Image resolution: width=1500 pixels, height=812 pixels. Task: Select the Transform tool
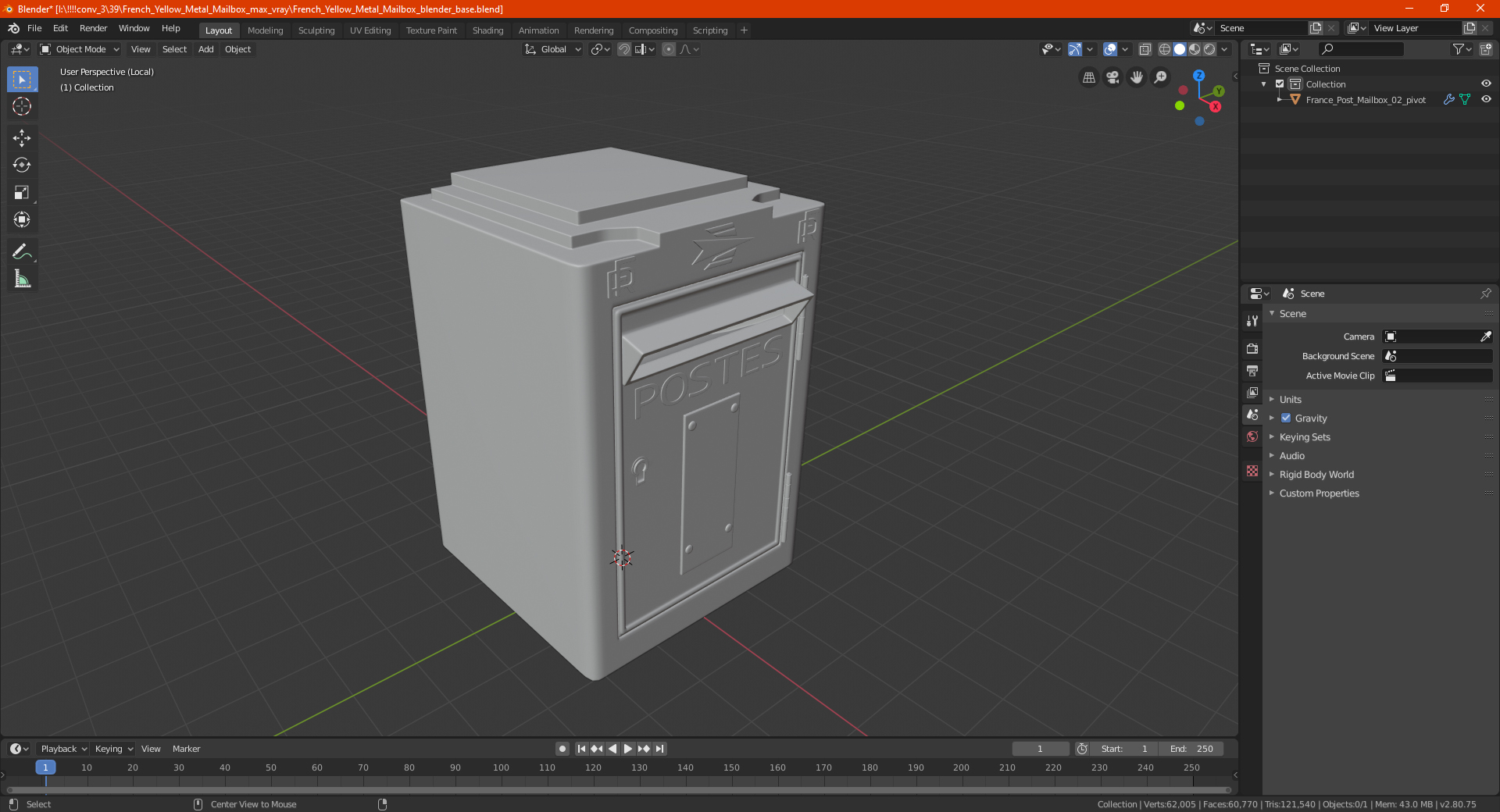point(22,220)
